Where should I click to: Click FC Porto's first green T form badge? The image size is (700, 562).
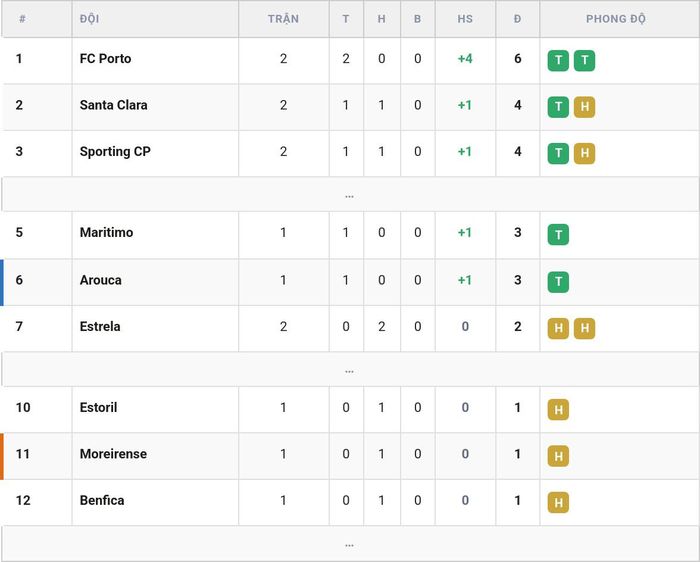point(558,60)
